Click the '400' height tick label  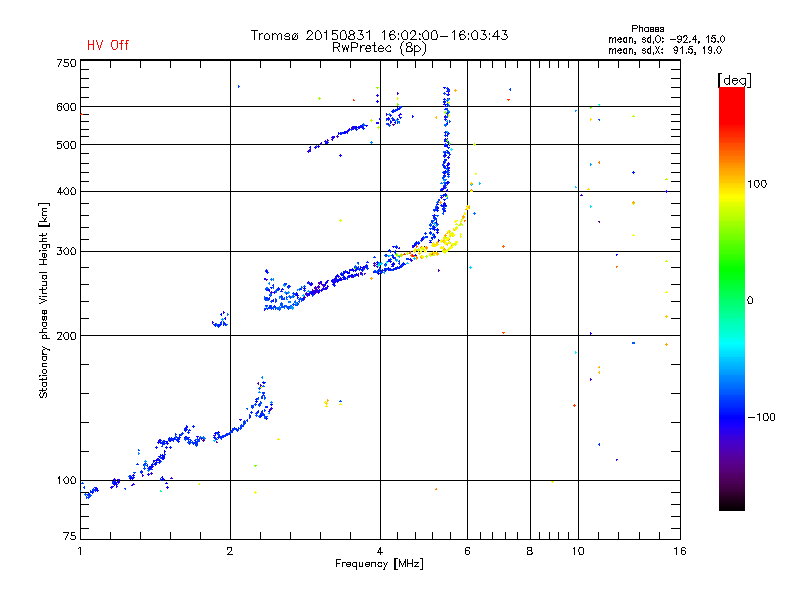(x=66, y=191)
